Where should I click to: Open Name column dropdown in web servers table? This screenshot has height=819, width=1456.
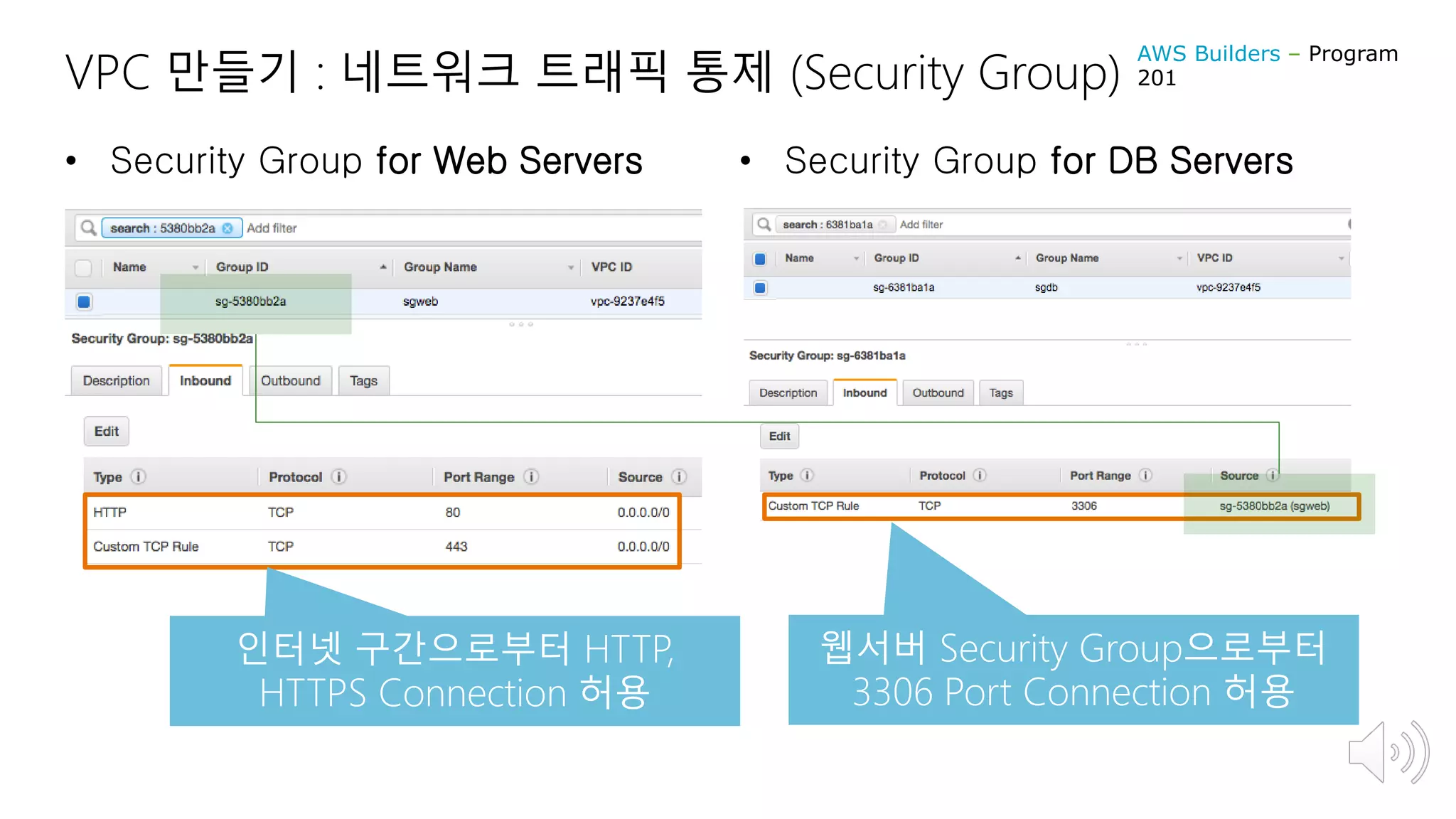click(x=195, y=267)
